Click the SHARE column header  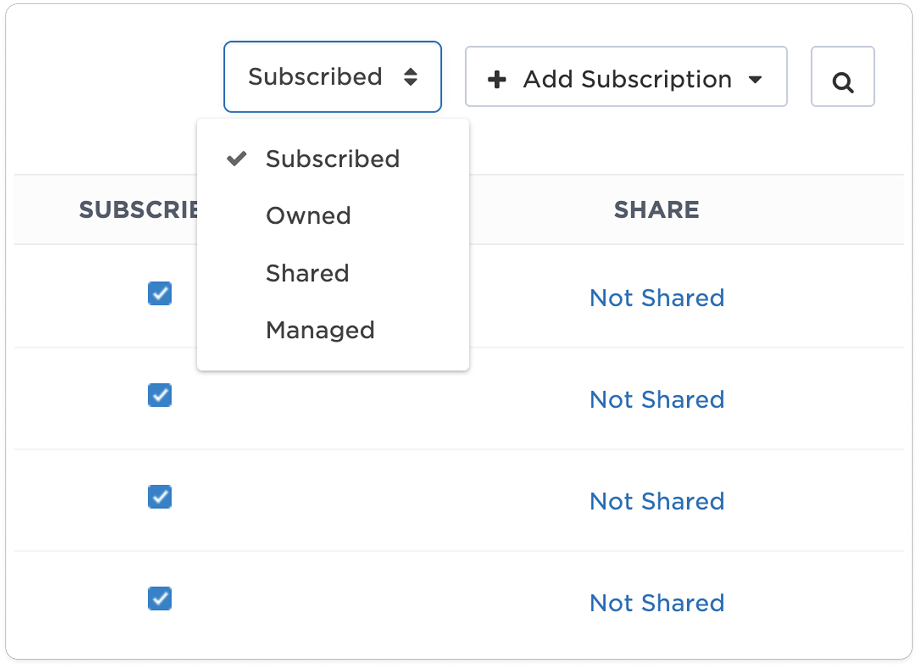tap(656, 210)
